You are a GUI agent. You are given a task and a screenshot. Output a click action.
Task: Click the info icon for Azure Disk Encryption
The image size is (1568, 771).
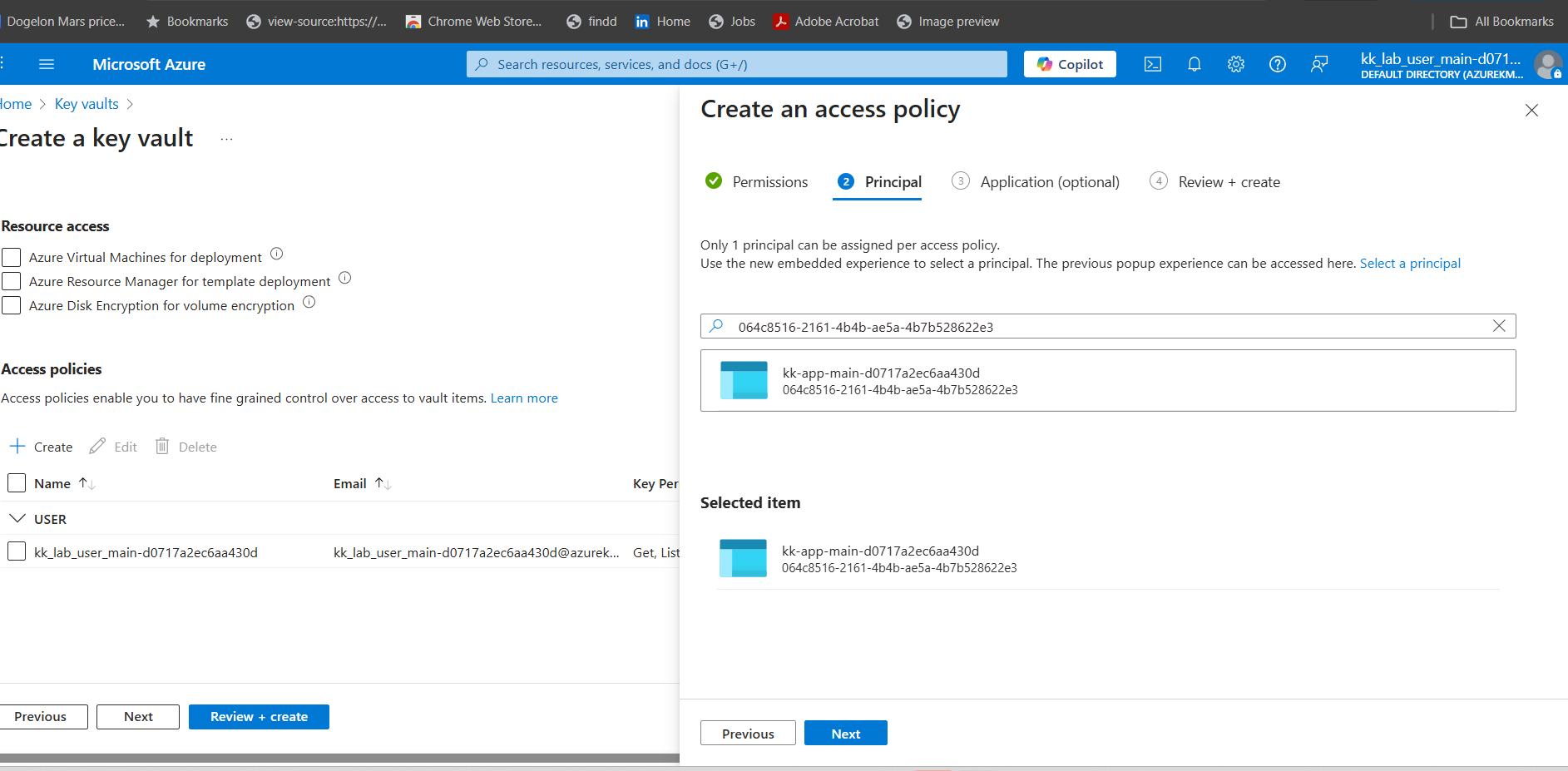pyautogui.click(x=309, y=302)
